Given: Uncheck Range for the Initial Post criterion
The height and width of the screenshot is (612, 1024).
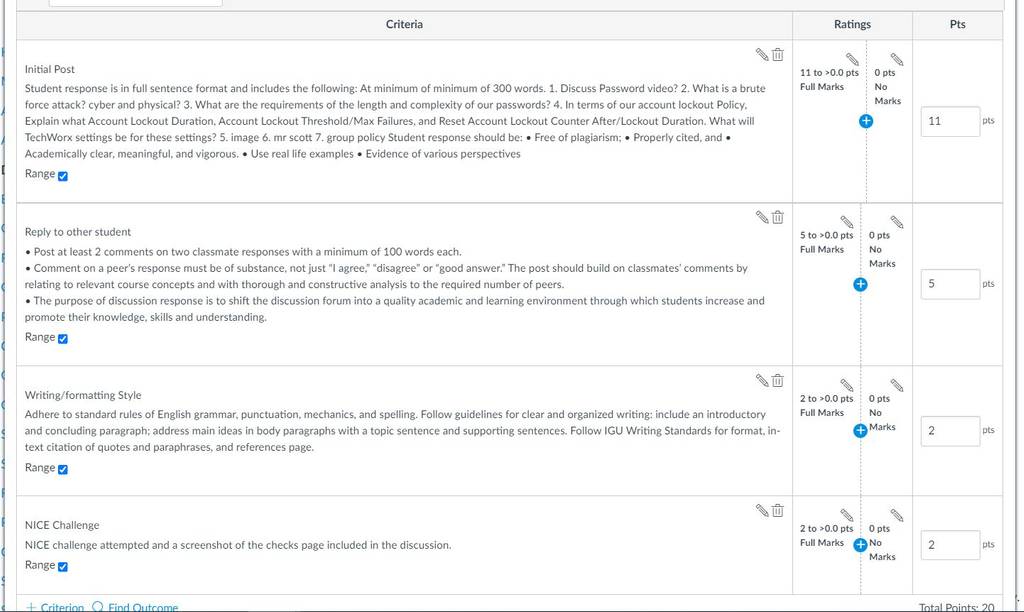Looking at the screenshot, I should pos(63,176).
